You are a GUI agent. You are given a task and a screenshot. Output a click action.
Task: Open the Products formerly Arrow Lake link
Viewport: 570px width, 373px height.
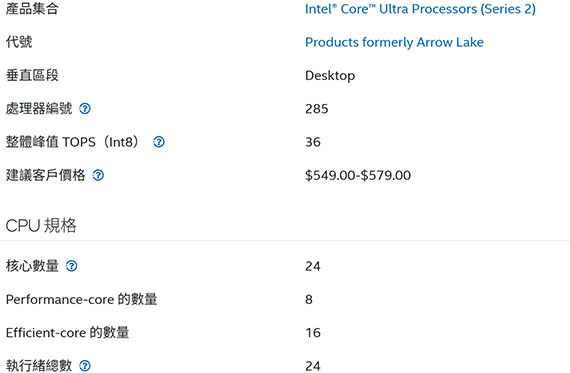tap(394, 42)
